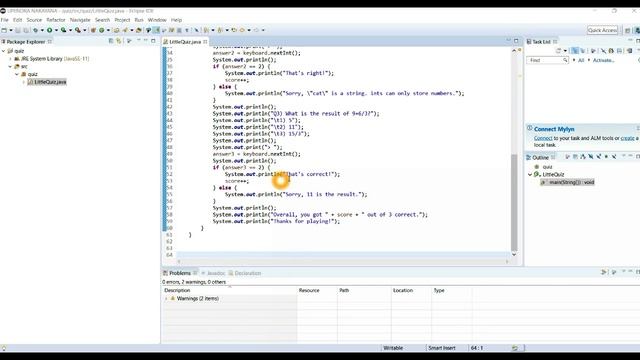The height and width of the screenshot is (360, 640).
Task: Click the New file toolbar icon
Action: (4, 30)
